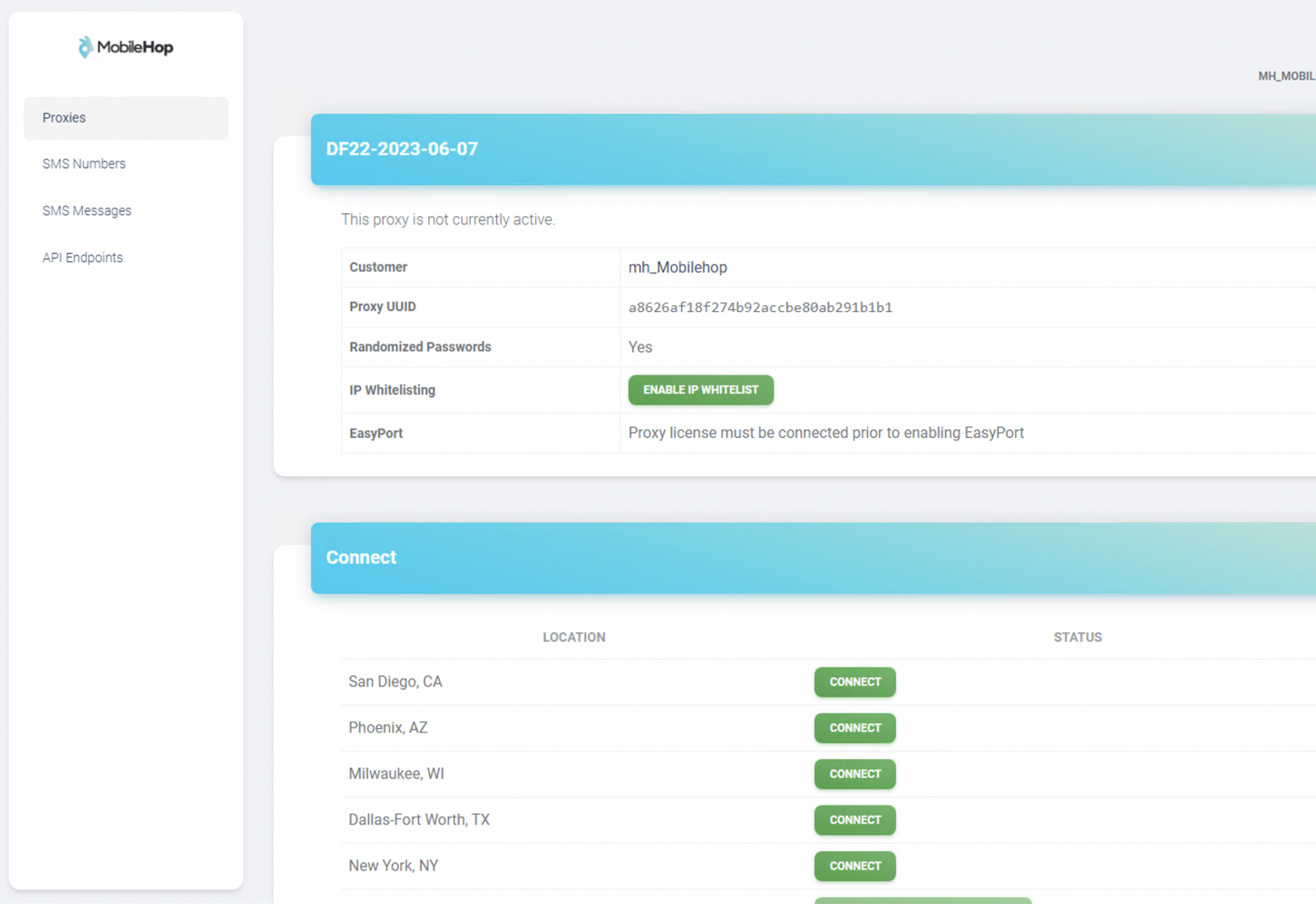The image size is (1316, 904).
Task: Click the LOCATION column header
Action: click(573, 638)
